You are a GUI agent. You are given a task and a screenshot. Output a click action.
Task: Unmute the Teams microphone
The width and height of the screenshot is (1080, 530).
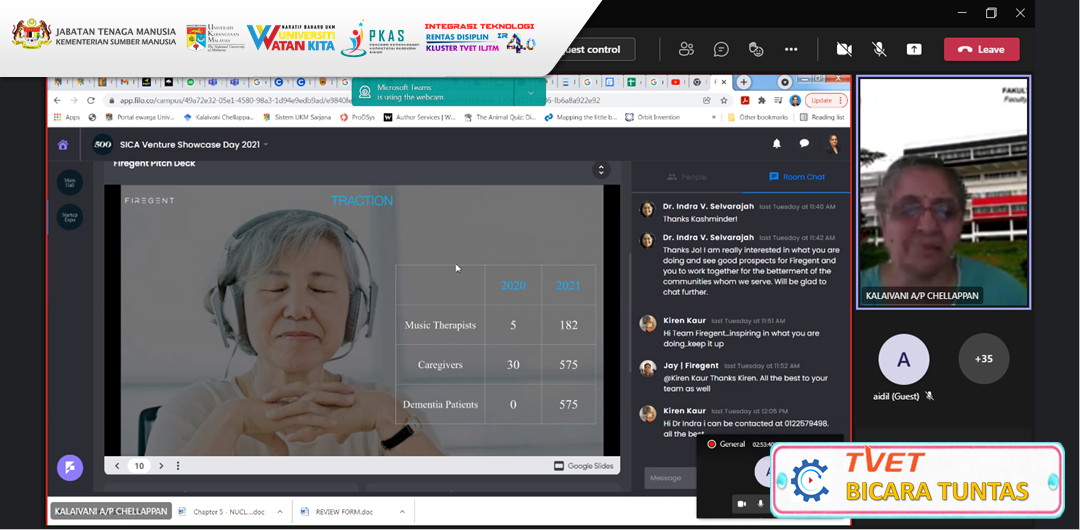point(879,49)
